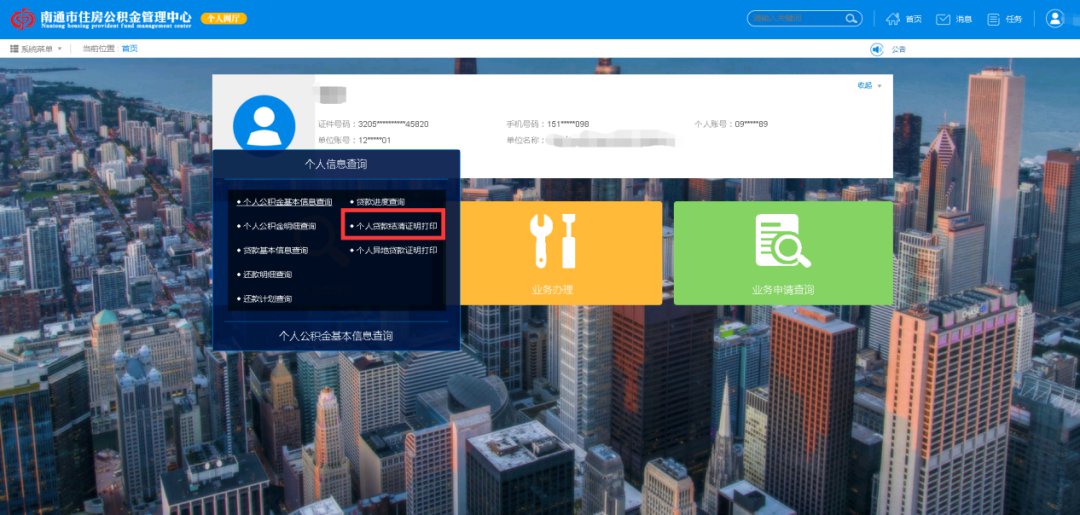Viewport: 1080px width, 515px height.
Task: Select 个人贷款结清证明打印 menu item
Action: 396,226
